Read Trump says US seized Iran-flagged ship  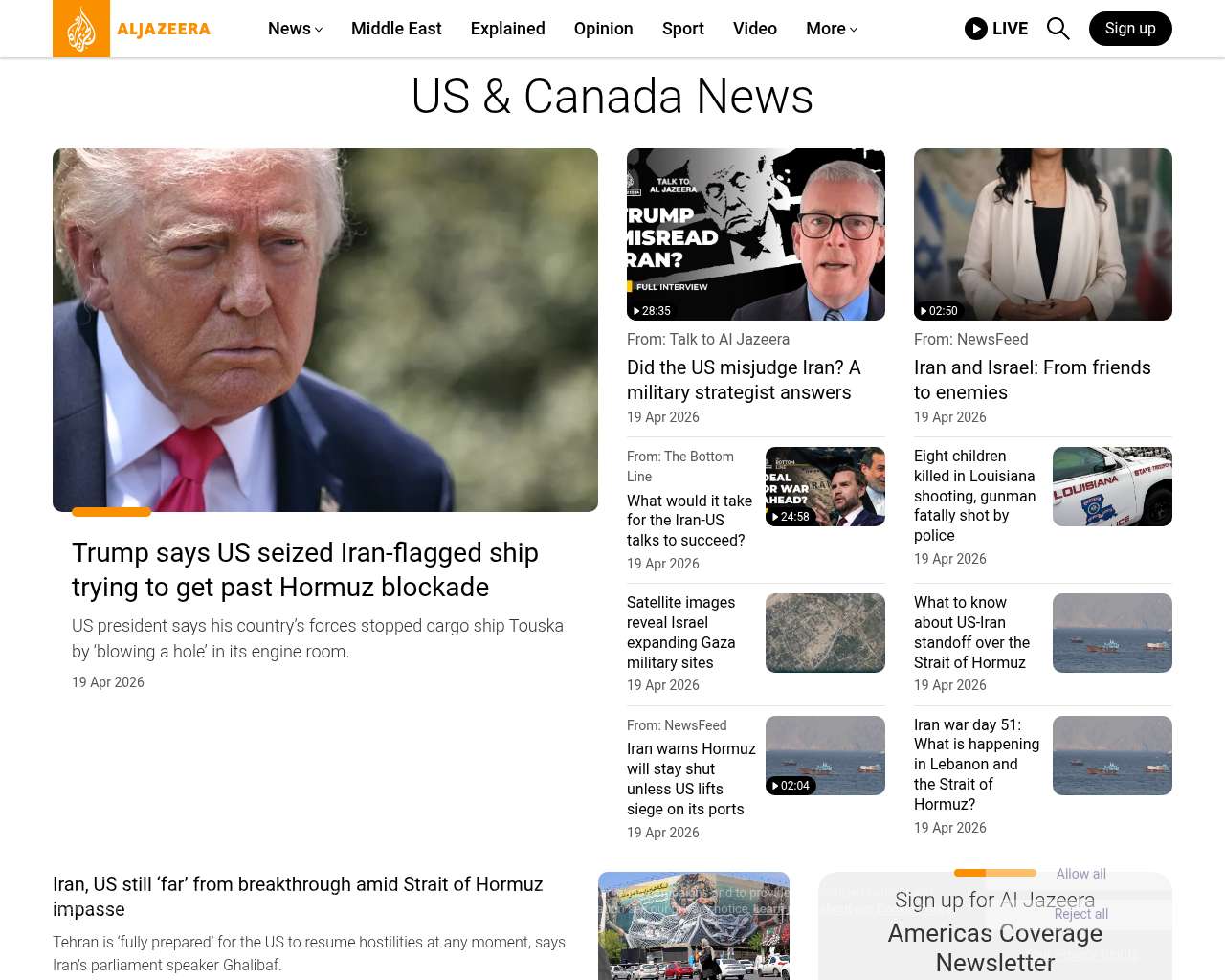pyautogui.click(x=305, y=569)
